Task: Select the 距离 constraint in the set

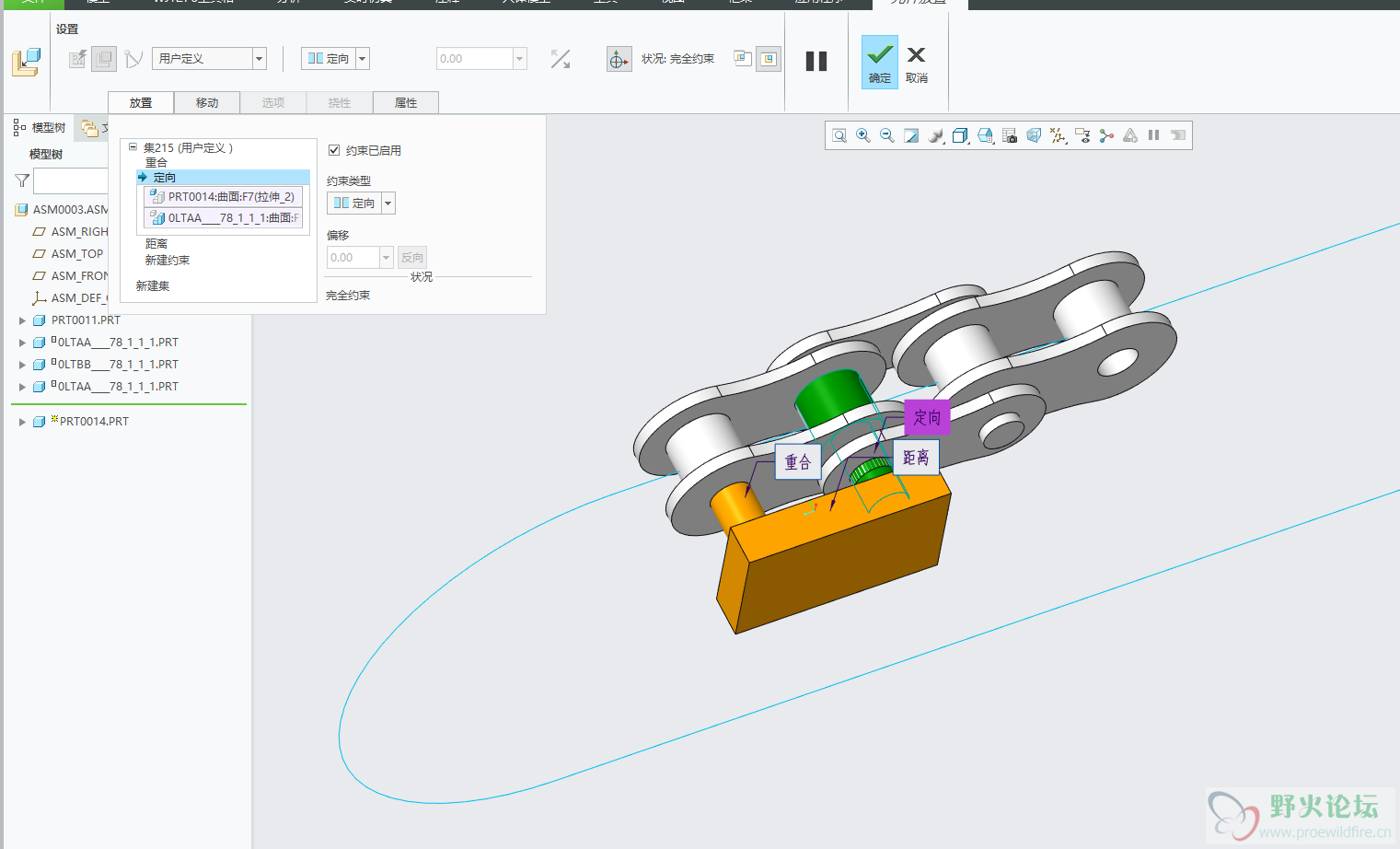Action: pyautogui.click(x=156, y=244)
